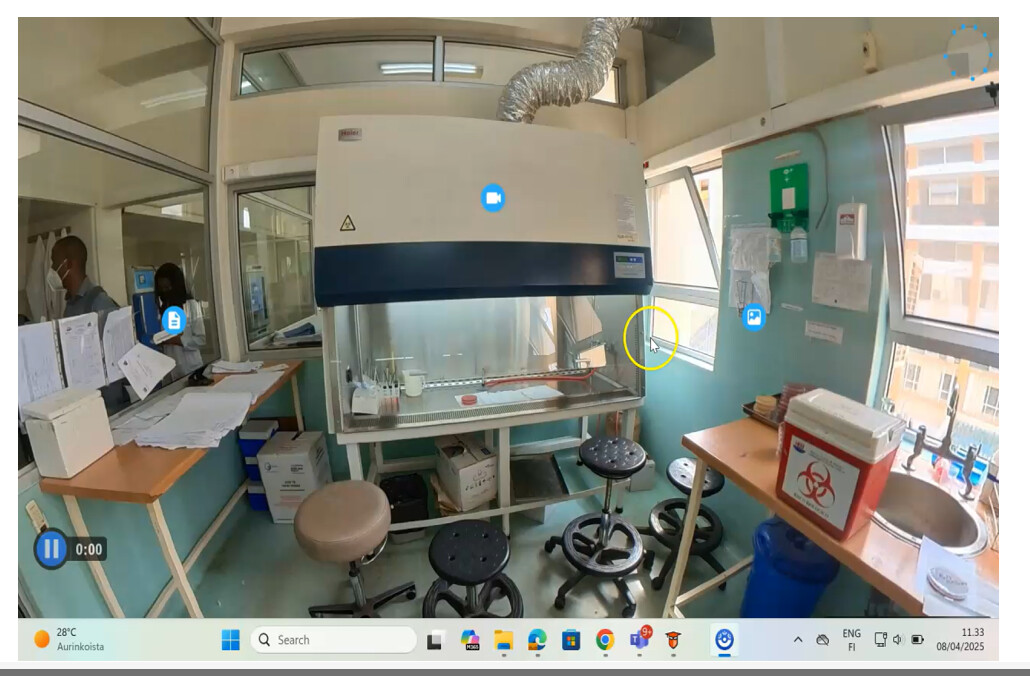The height and width of the screenshot is (676, 1030).
Task: Expand the hidden system tray icons
Action: [x=797, y=640]
